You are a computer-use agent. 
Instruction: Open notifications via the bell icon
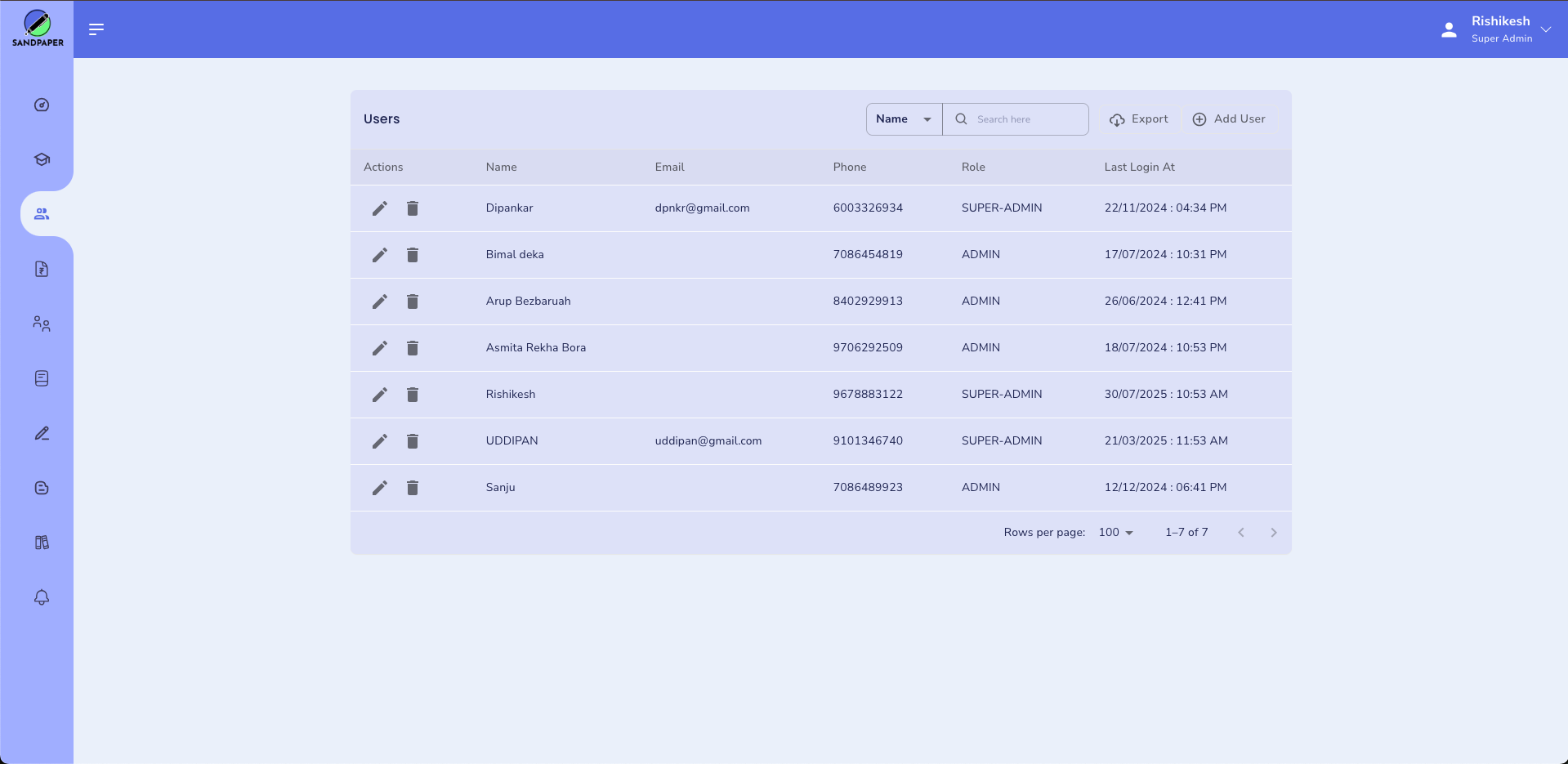40,597
